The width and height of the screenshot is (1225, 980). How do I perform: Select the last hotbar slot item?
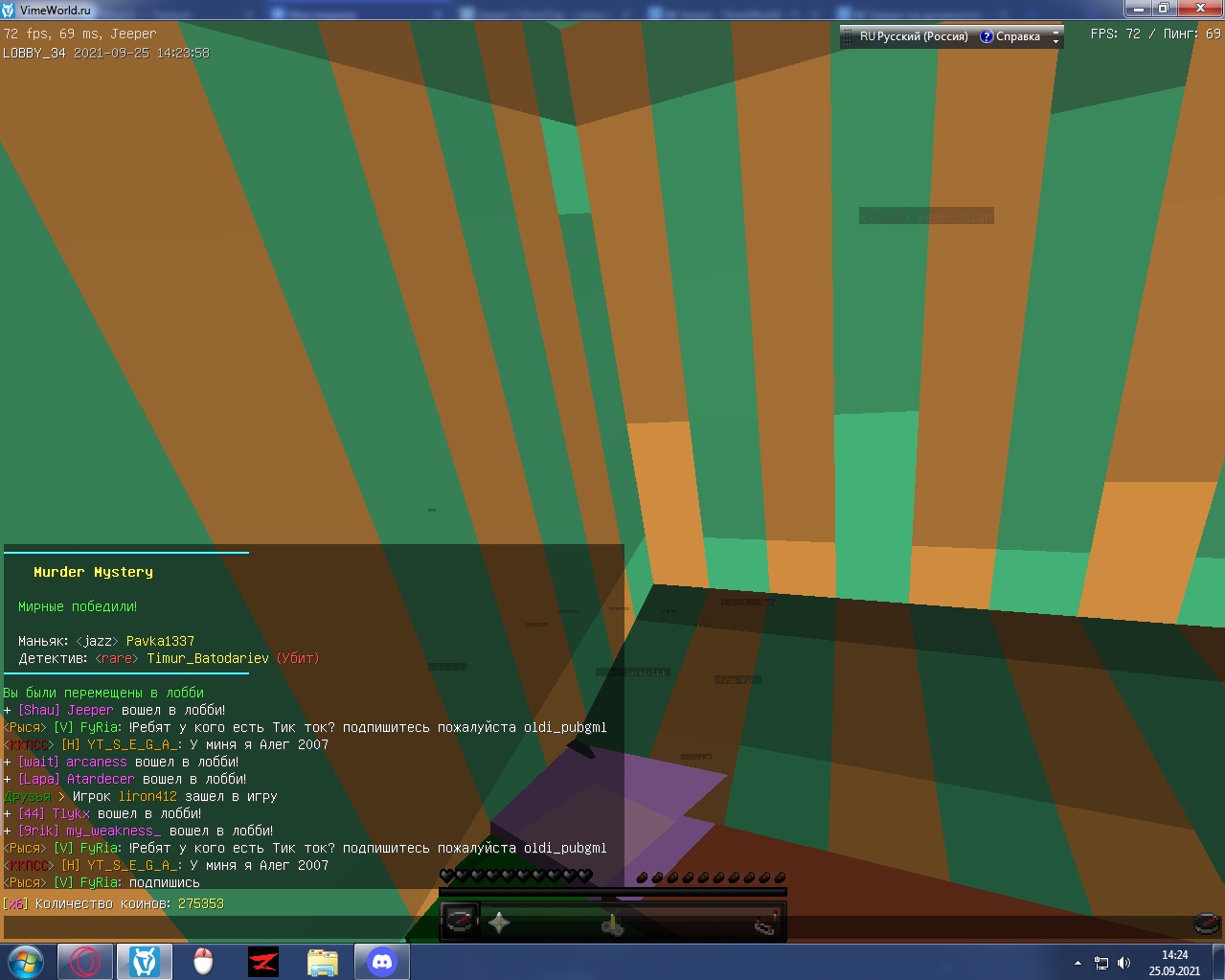(x=765, y=923)
